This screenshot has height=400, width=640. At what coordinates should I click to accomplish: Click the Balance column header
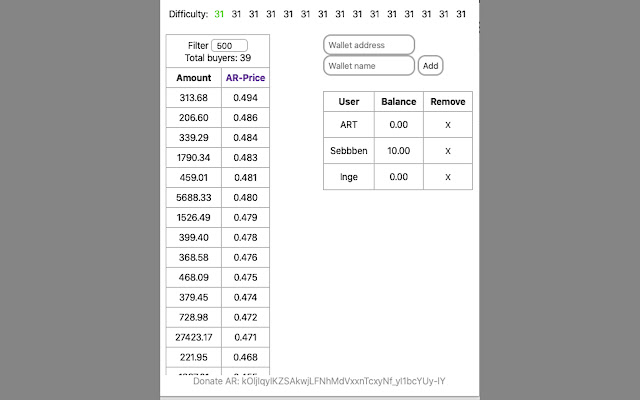[399, 102]
